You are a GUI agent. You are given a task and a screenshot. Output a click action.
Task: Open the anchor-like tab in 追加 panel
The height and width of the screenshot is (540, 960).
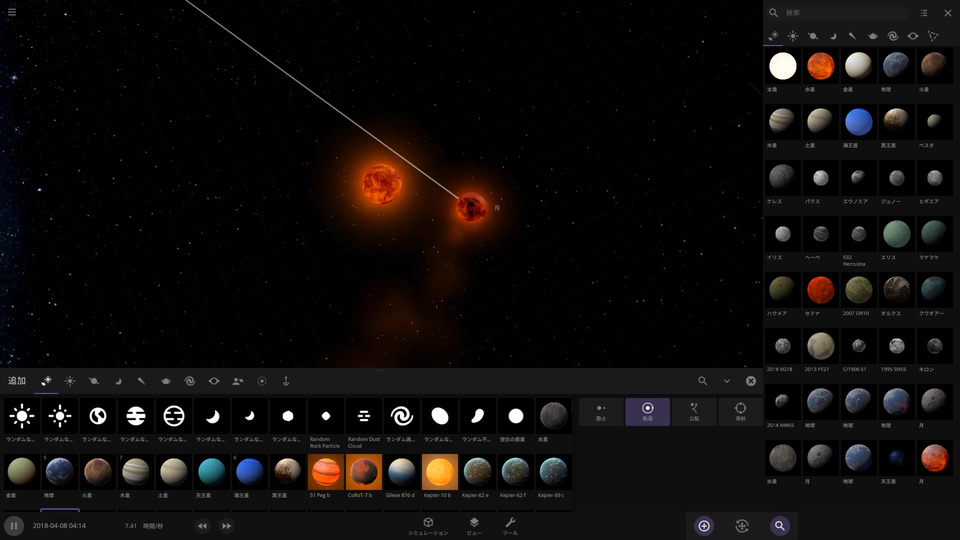click(x=285, y=381)
